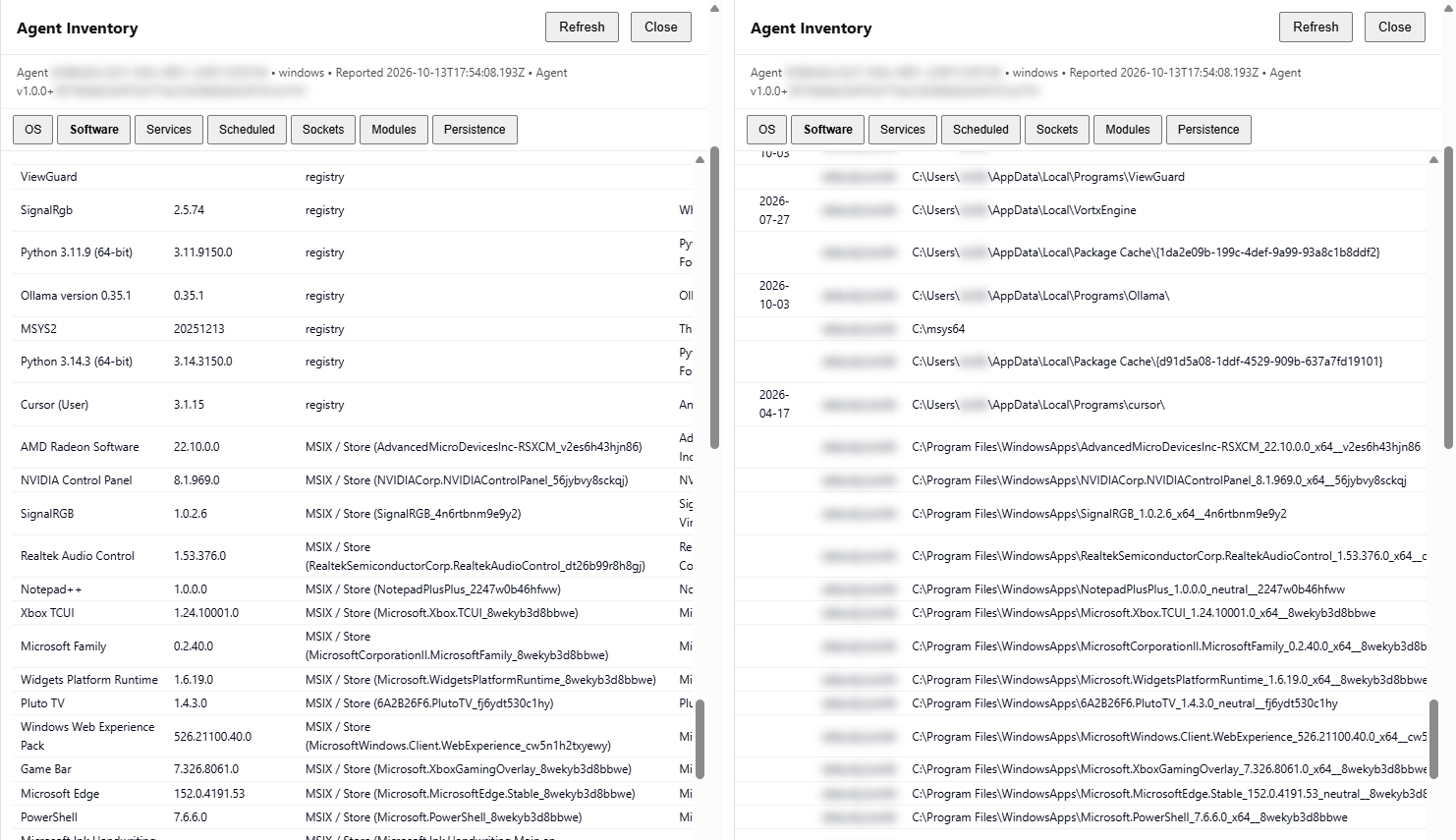Select the Ollama version 0.35.1 entry

pyautogui.click(x=76, y=296)
